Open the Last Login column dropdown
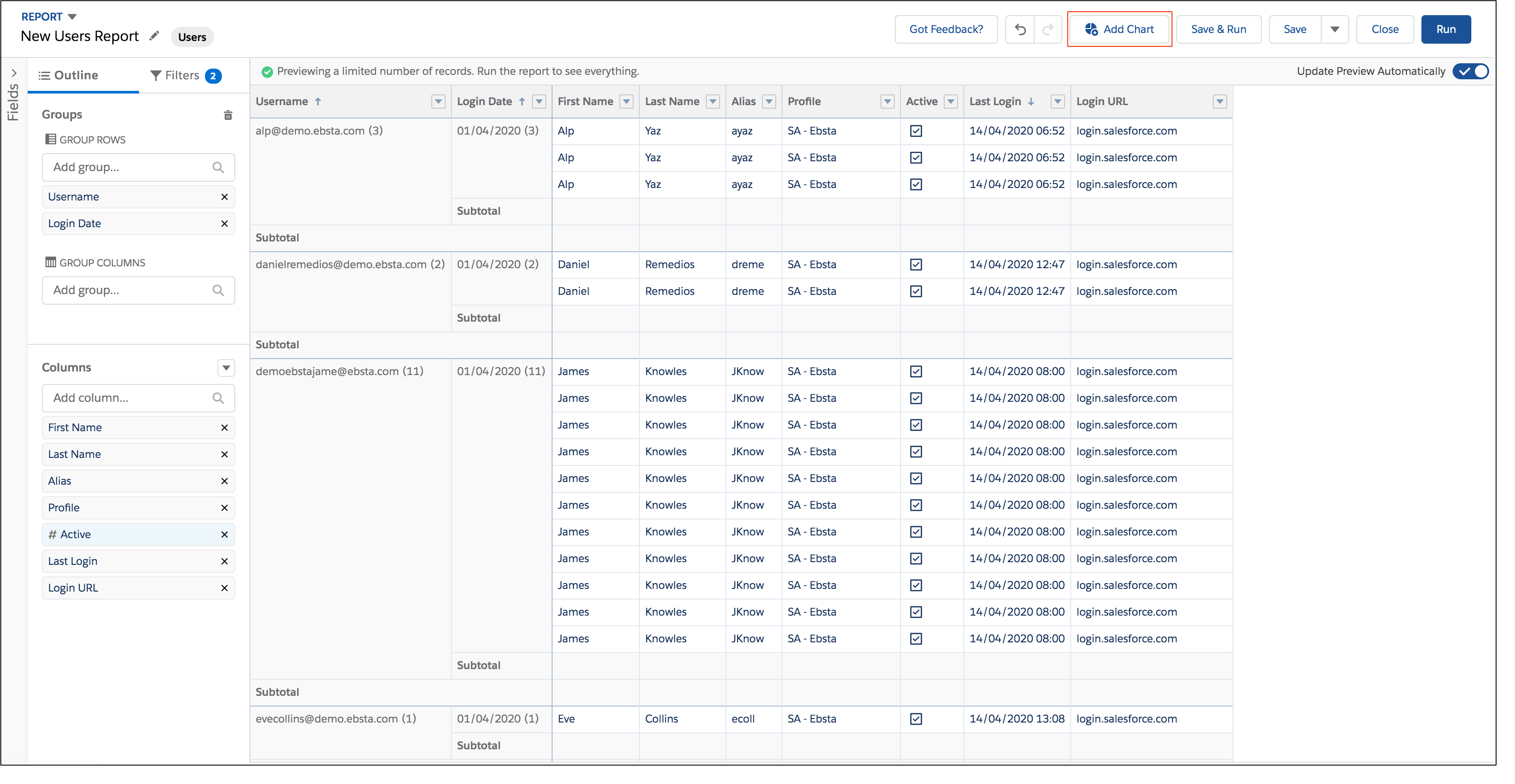Screen dimensions: 1515x784 pos(1057,102)
